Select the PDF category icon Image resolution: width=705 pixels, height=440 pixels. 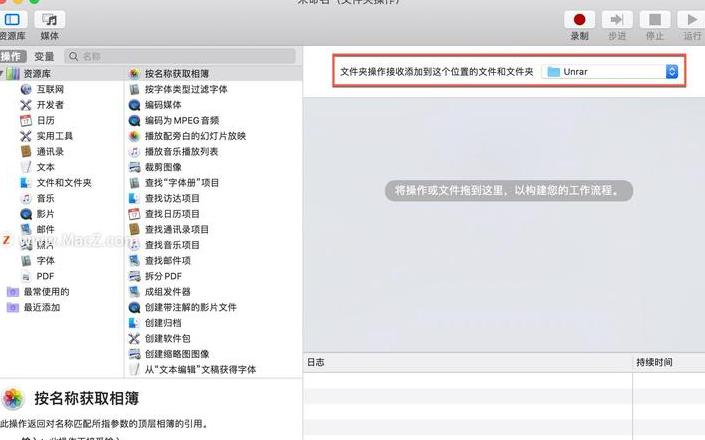[x=26, y=276]
